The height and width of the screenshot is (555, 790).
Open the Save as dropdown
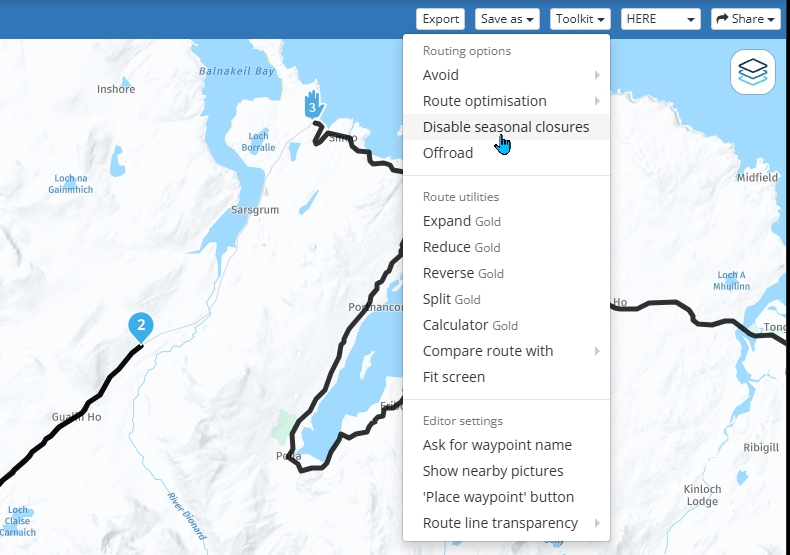click(x=508, y=19)
